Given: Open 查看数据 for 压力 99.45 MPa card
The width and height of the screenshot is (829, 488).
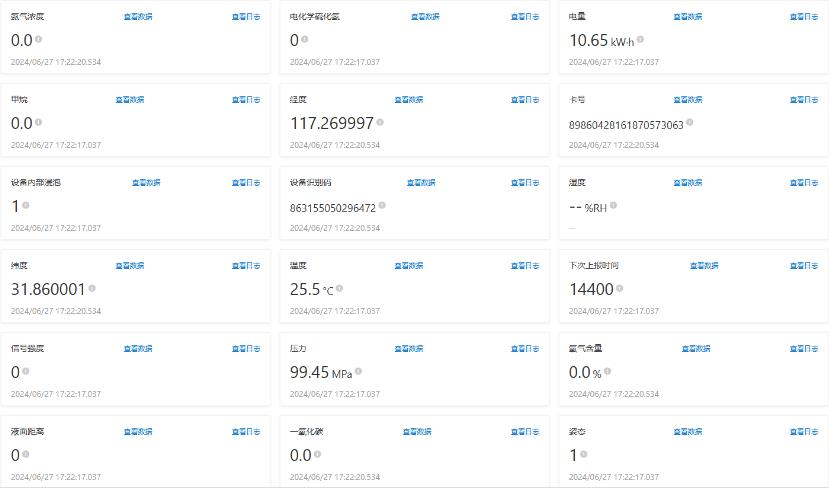Looking at the screenshot, I should click(x=409, y=349).
